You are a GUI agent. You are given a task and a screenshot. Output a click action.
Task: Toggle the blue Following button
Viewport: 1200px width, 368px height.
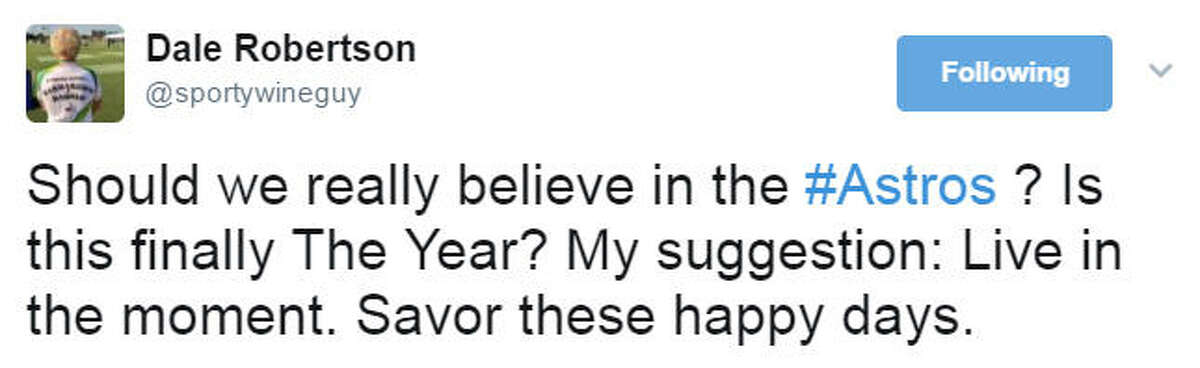(1004, 73)
